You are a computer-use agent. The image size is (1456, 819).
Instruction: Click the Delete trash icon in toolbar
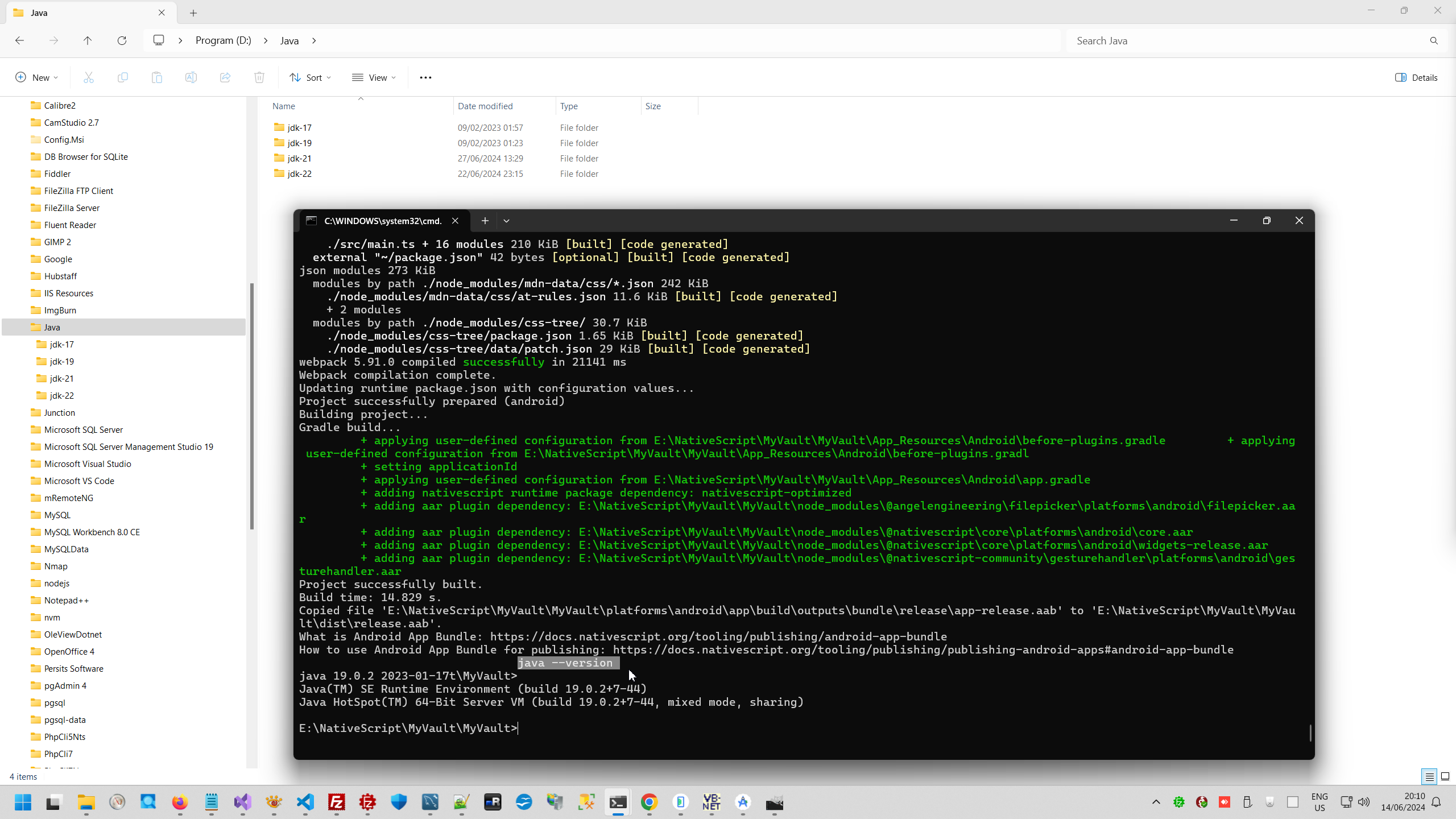259,77
